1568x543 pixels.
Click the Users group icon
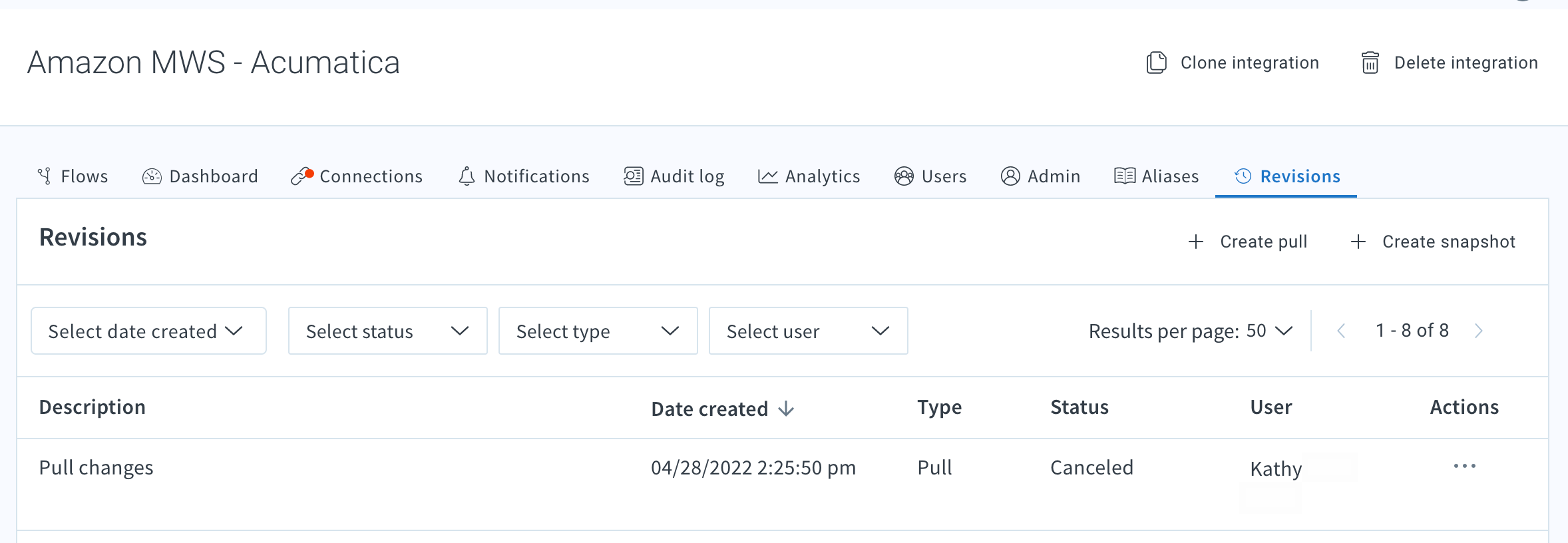904,176
